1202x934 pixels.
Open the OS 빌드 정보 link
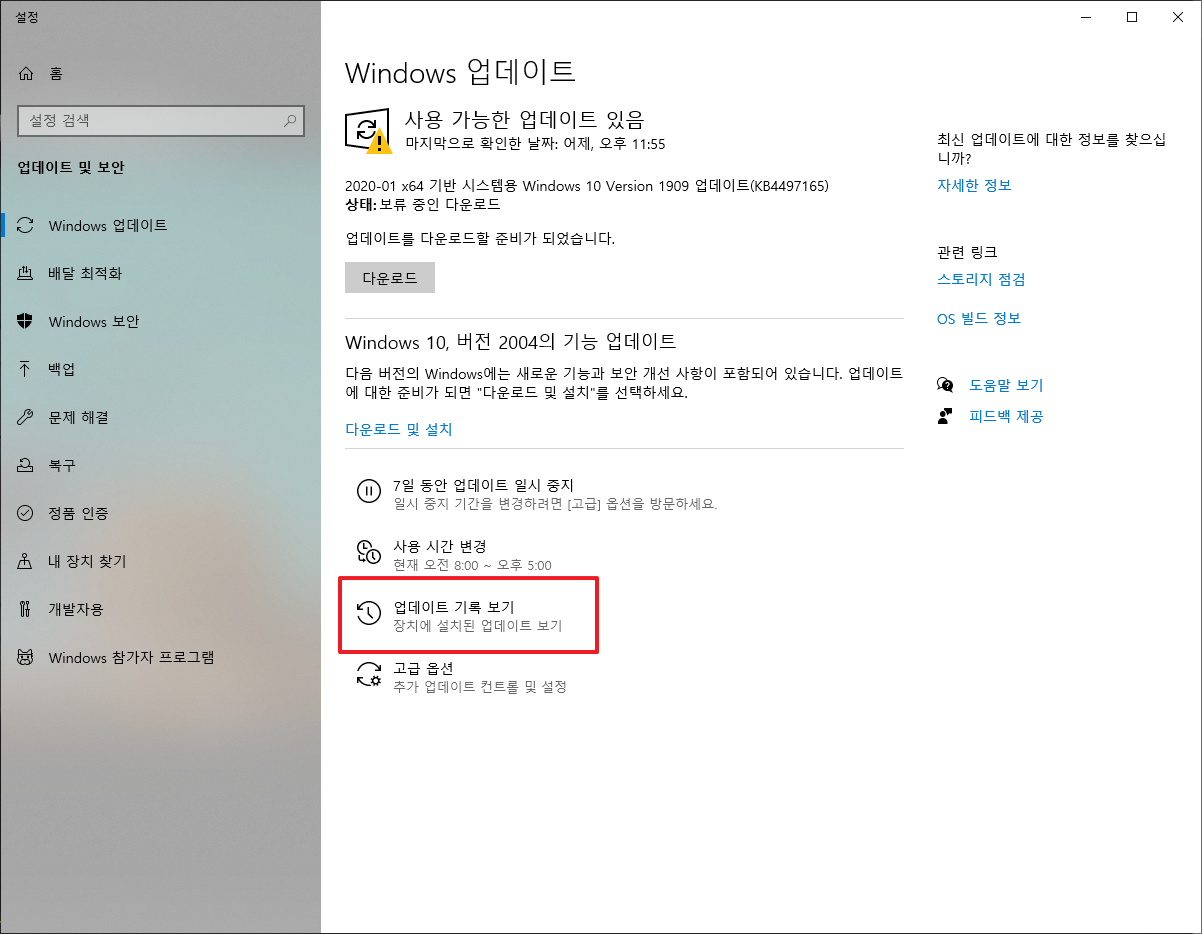979,319
